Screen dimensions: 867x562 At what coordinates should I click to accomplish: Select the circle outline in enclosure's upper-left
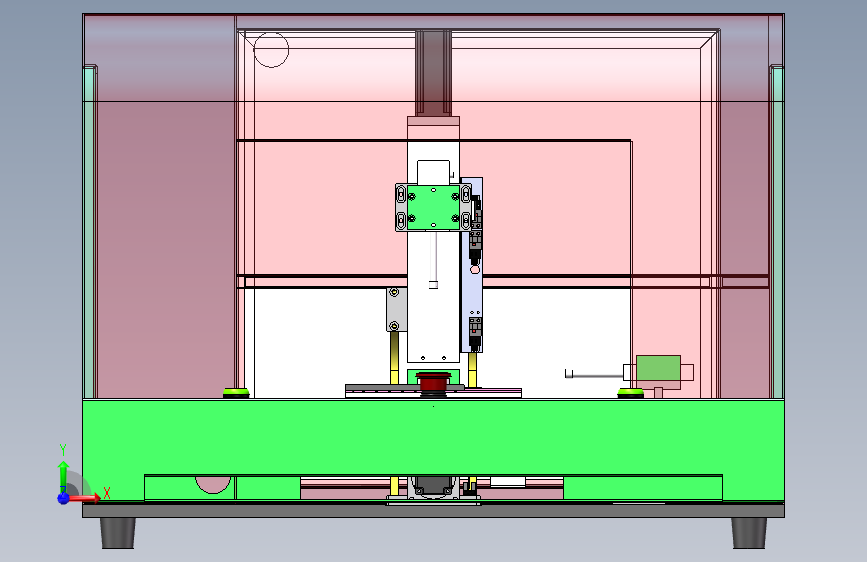(x=271, y=50)
